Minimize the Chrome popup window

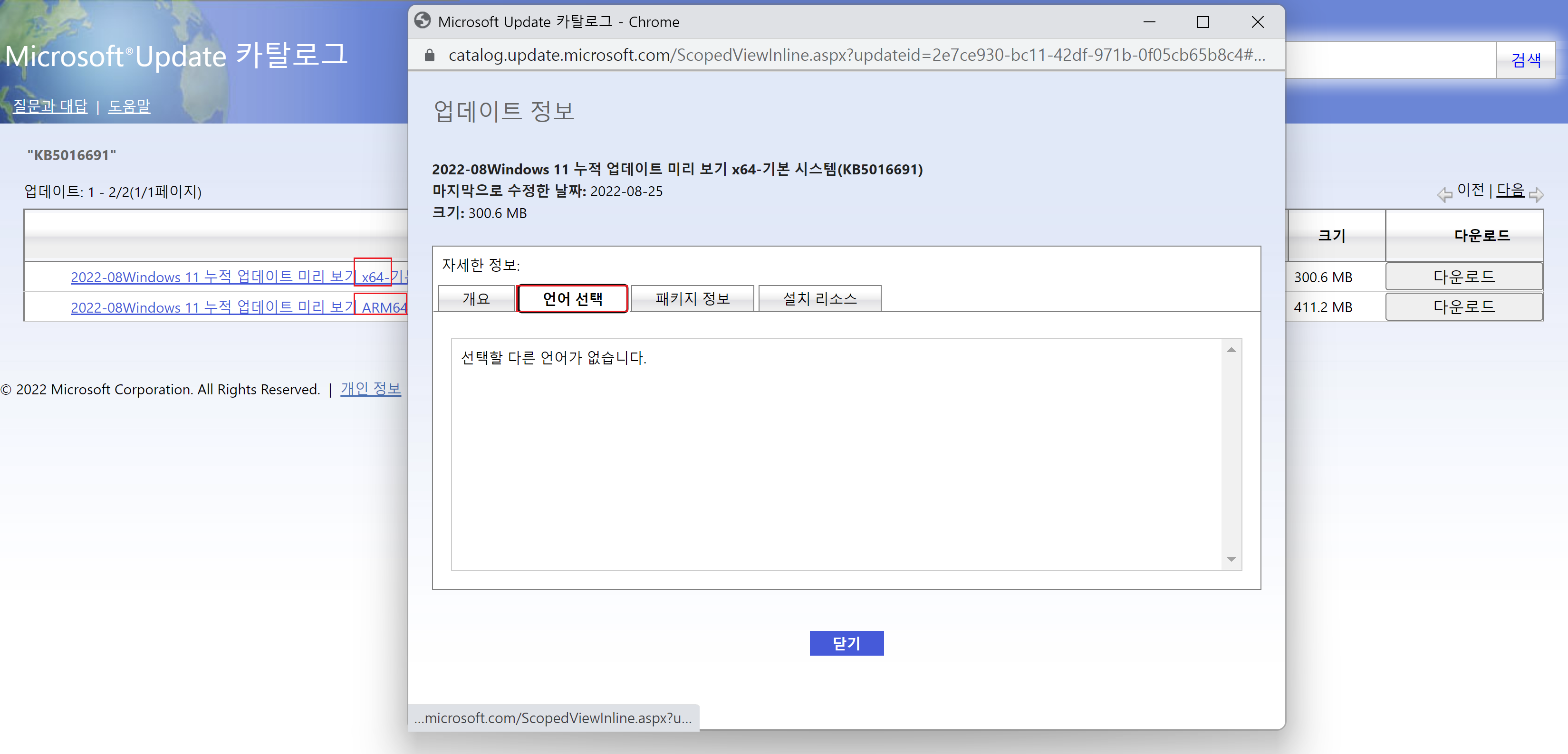coord(1149,22)
